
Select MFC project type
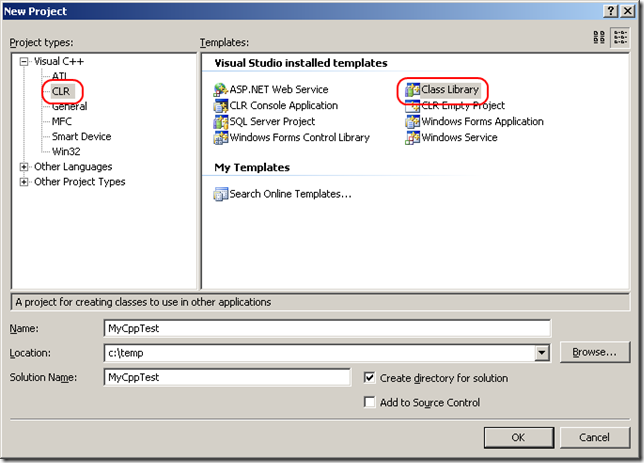point(62,122)
